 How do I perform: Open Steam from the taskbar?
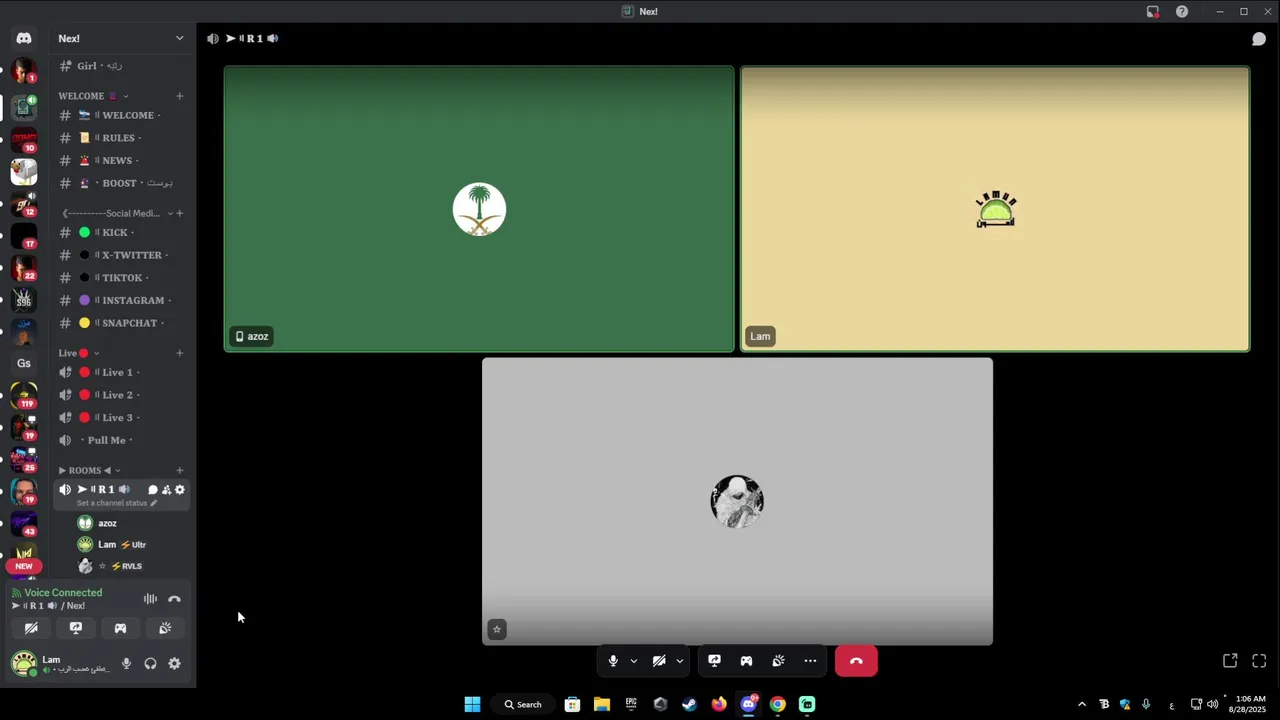coord(689,704)
